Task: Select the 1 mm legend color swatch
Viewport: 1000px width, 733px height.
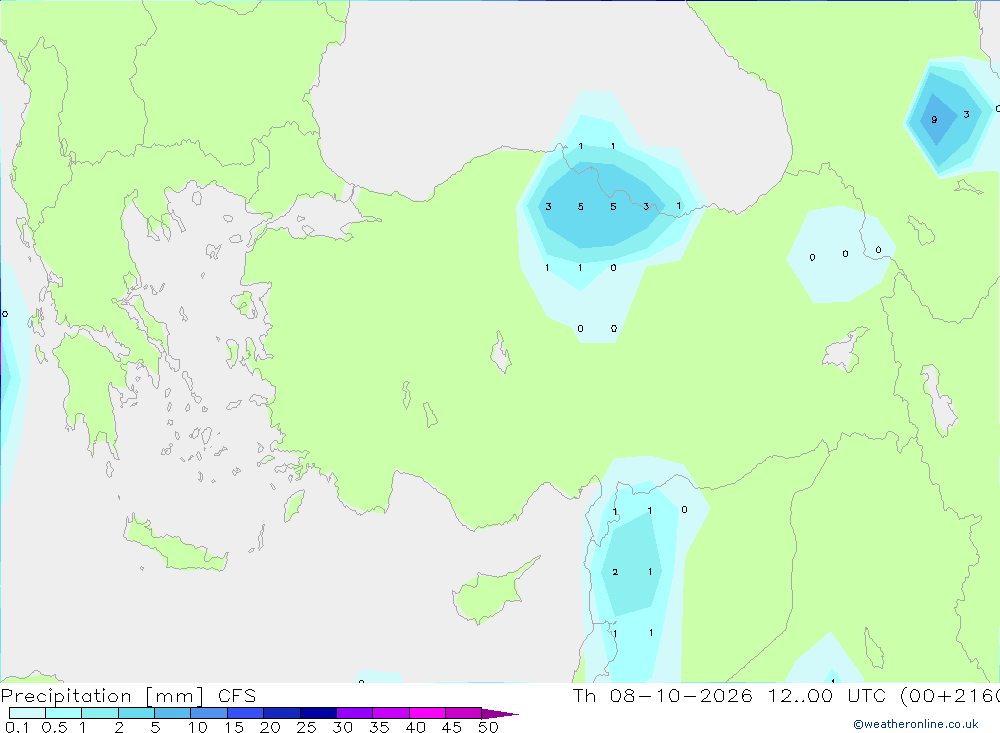Action: coord(99,713)
